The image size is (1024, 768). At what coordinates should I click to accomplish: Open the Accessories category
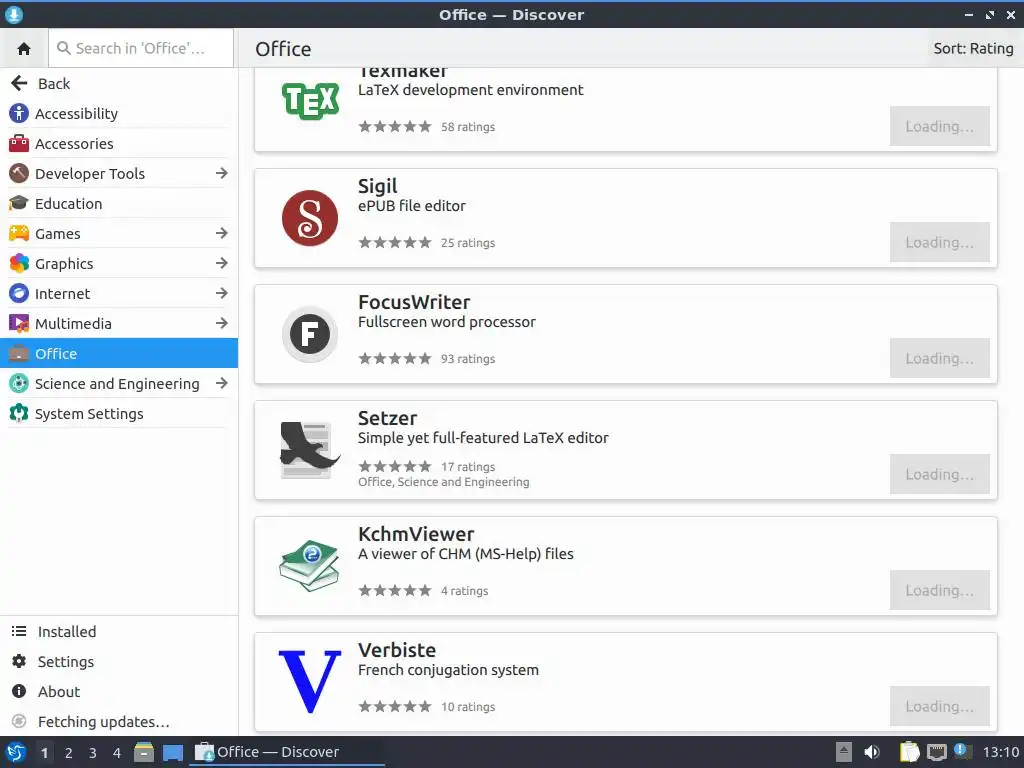pyautogui.click(x=119, y=144)
